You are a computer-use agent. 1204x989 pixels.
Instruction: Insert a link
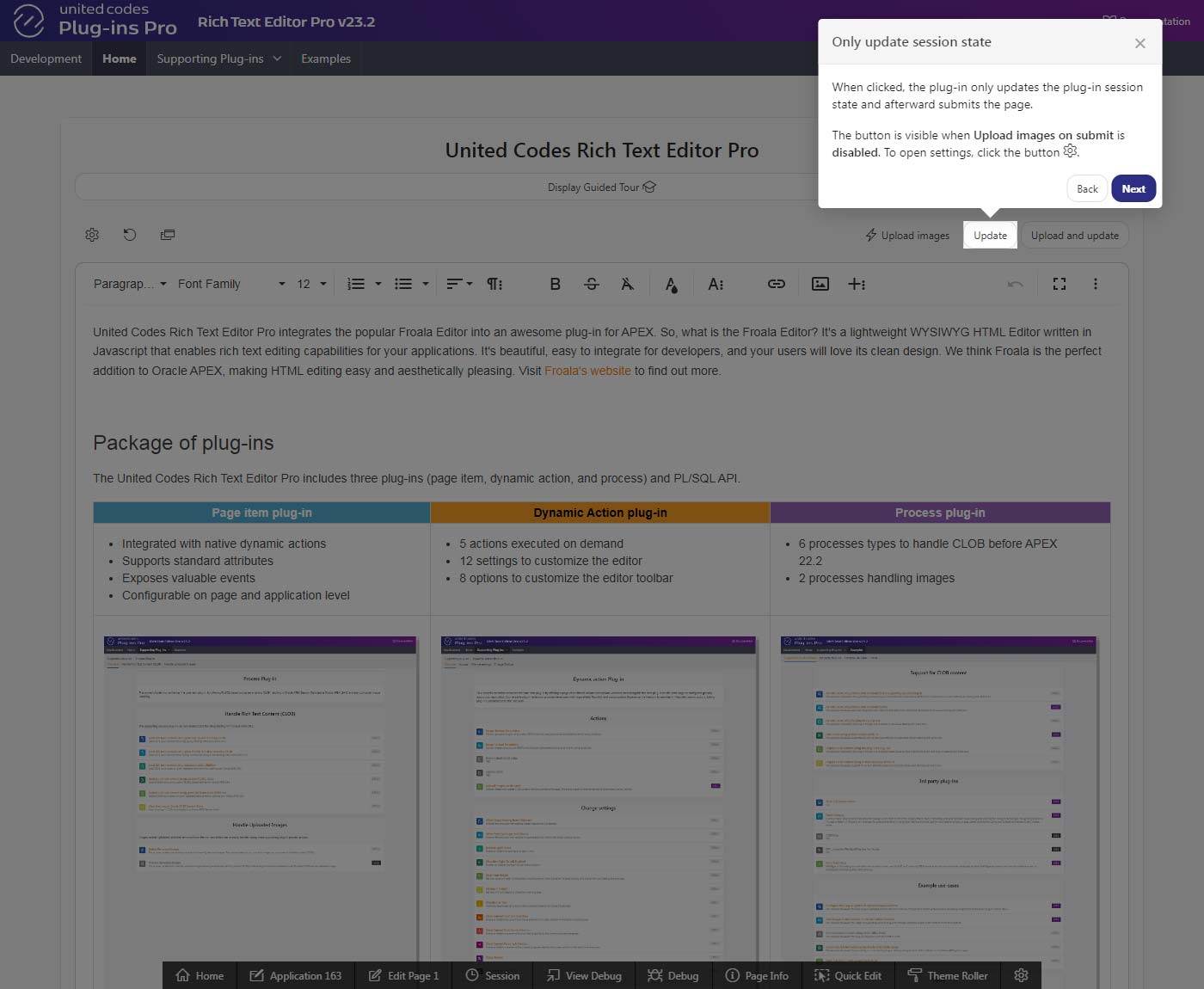tap(776, 284)
